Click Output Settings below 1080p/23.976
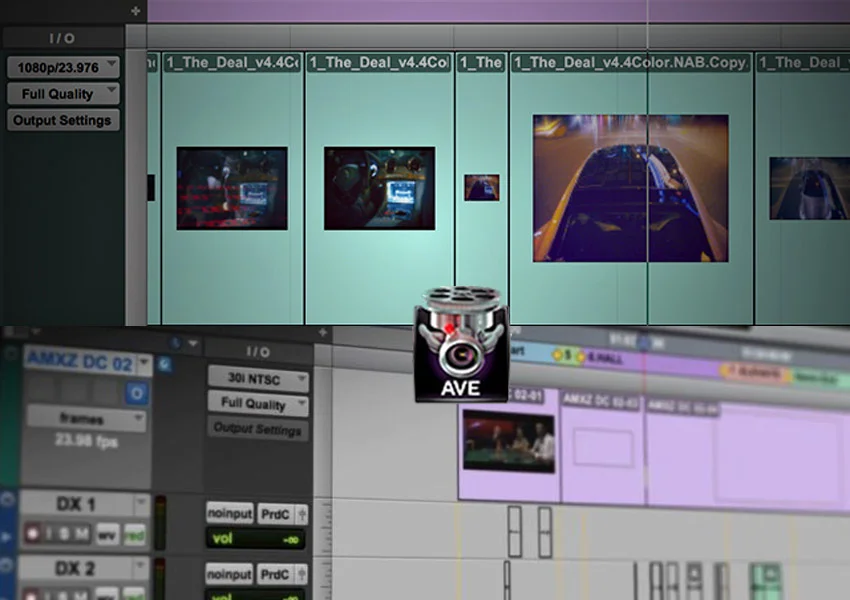 tap(63, 120)
